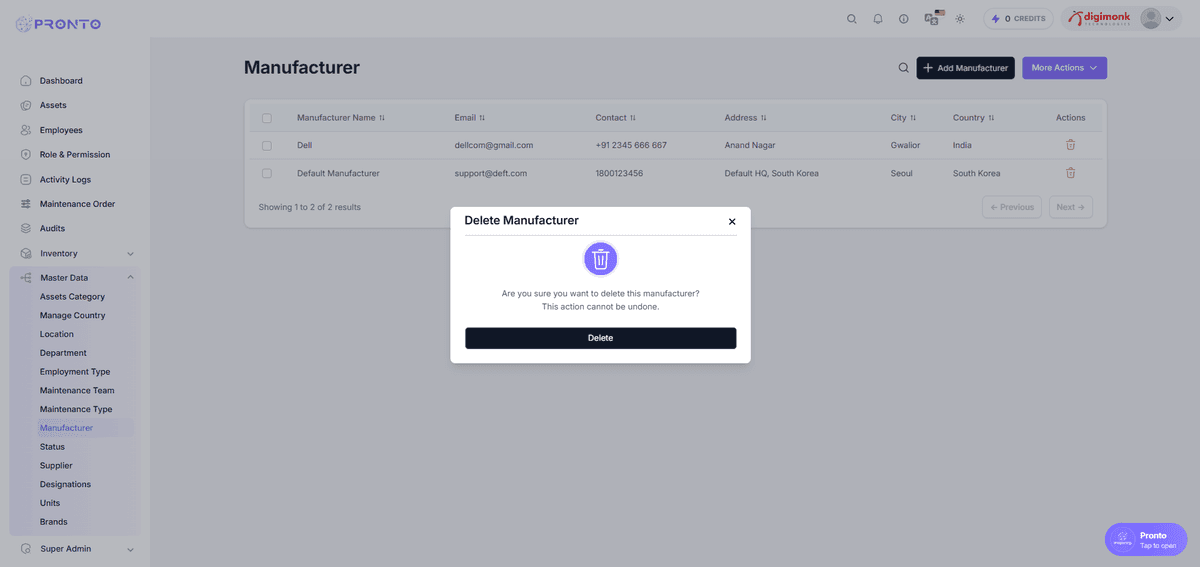Open the user profile dropdown
The image size is (1200, 567).
1158,19
